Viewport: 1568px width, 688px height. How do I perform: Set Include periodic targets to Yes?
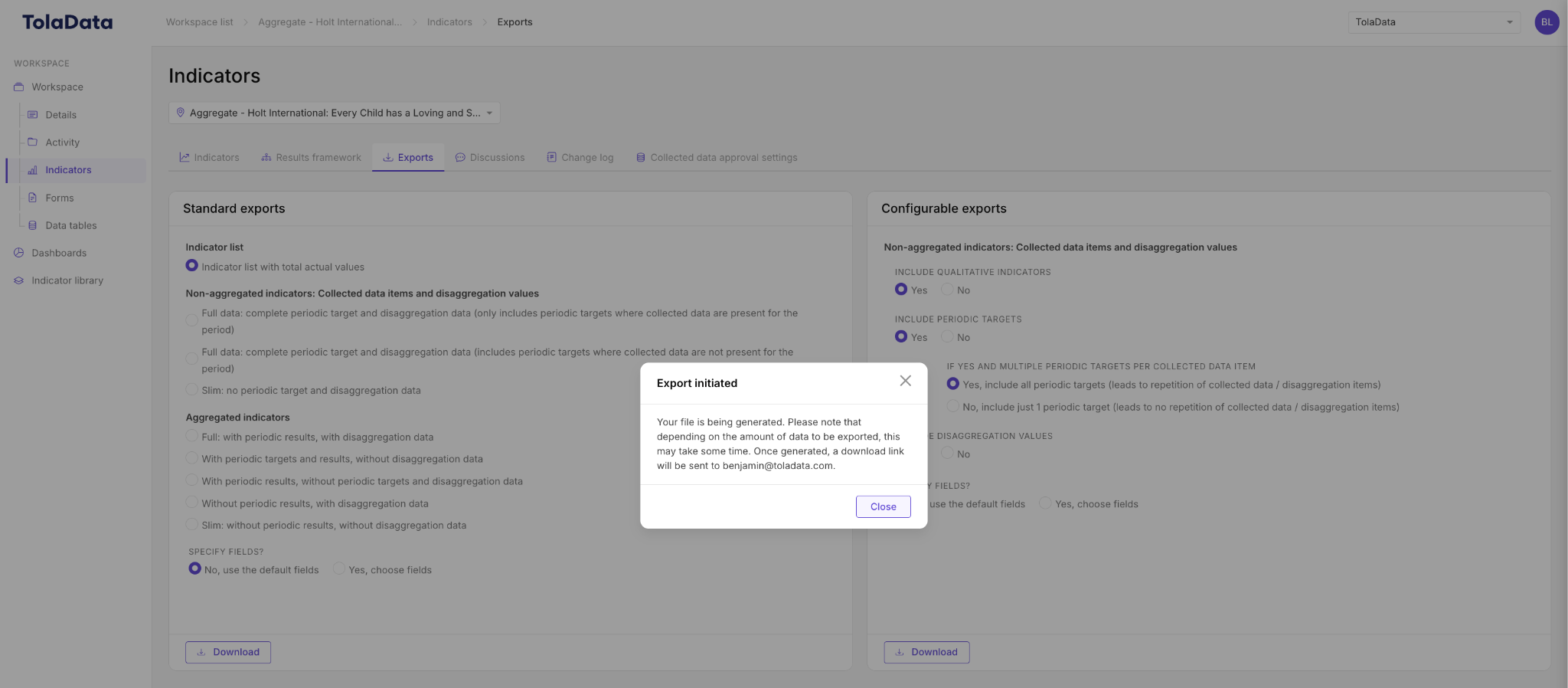(x=901, y=336)
